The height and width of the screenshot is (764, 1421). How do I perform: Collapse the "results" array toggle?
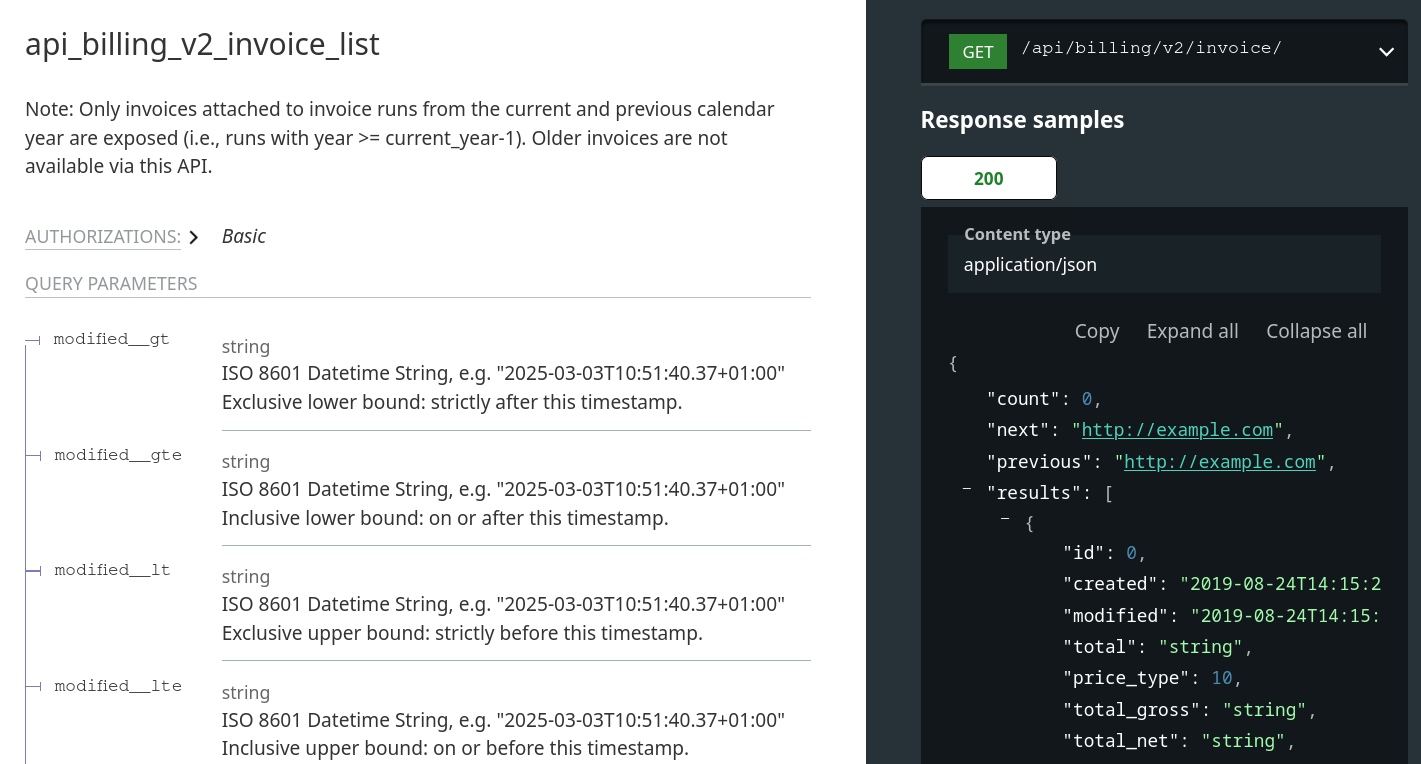click(967, 489)
